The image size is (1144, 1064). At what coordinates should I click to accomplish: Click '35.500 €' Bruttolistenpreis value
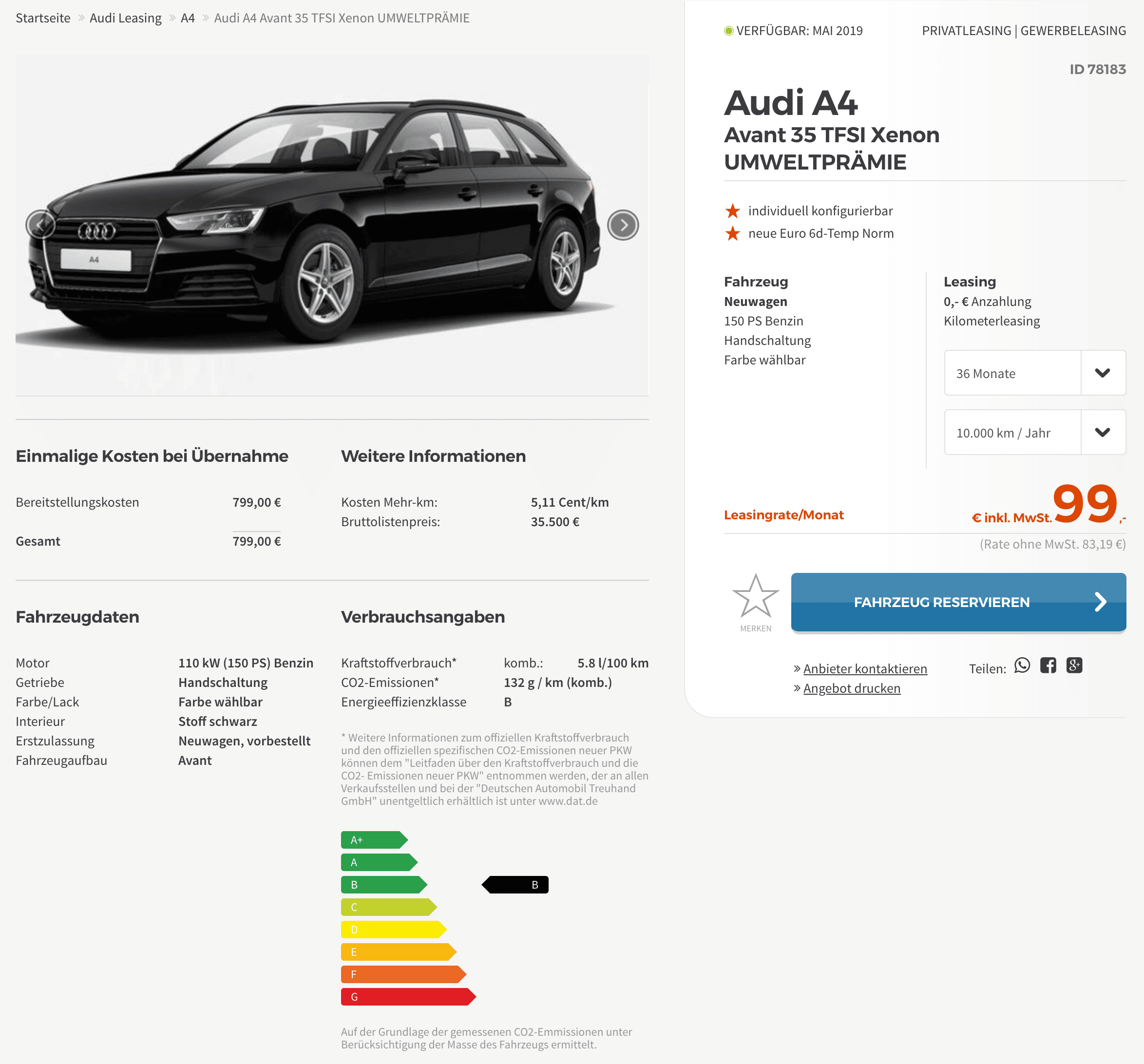click(x=555, y=522)
